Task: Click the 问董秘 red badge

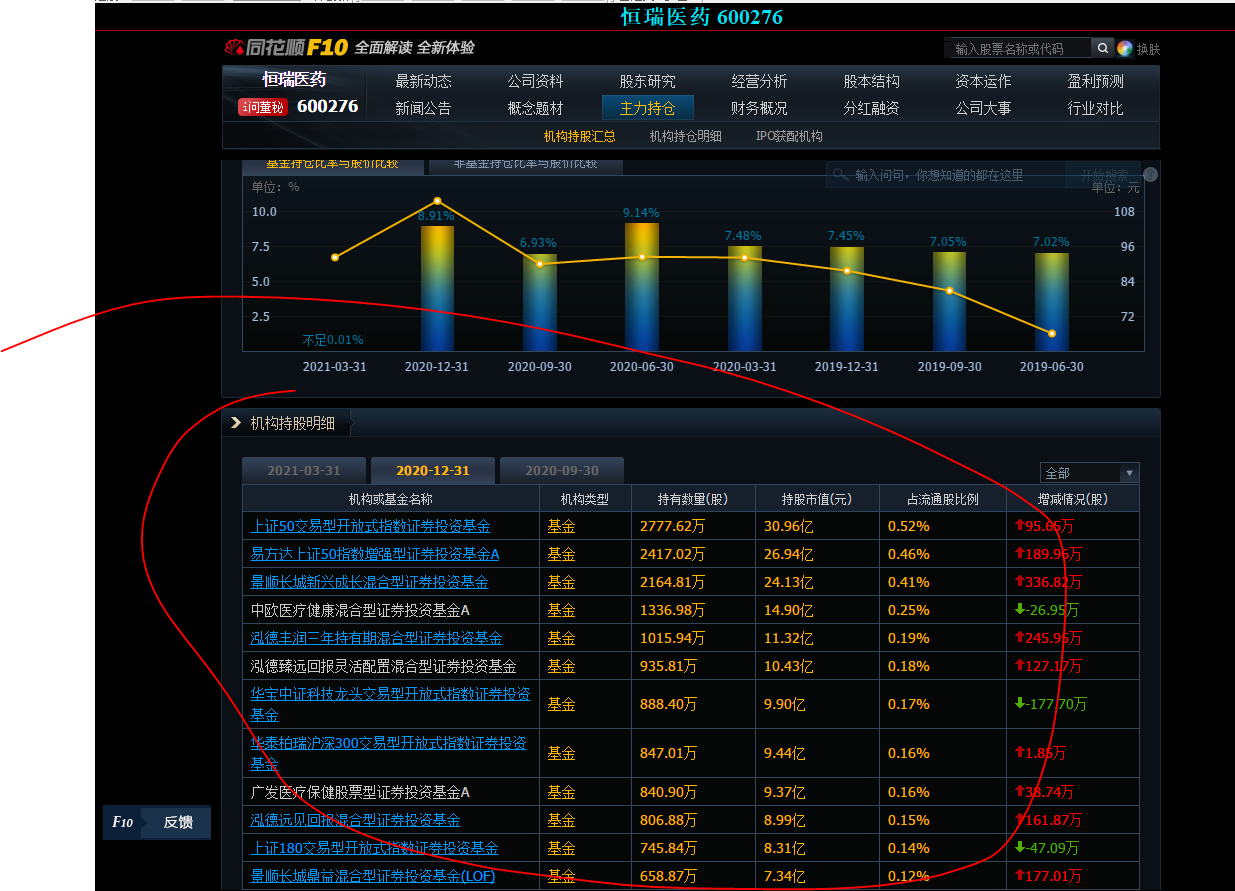Action: pyautogui.click(x=262, y=107)
